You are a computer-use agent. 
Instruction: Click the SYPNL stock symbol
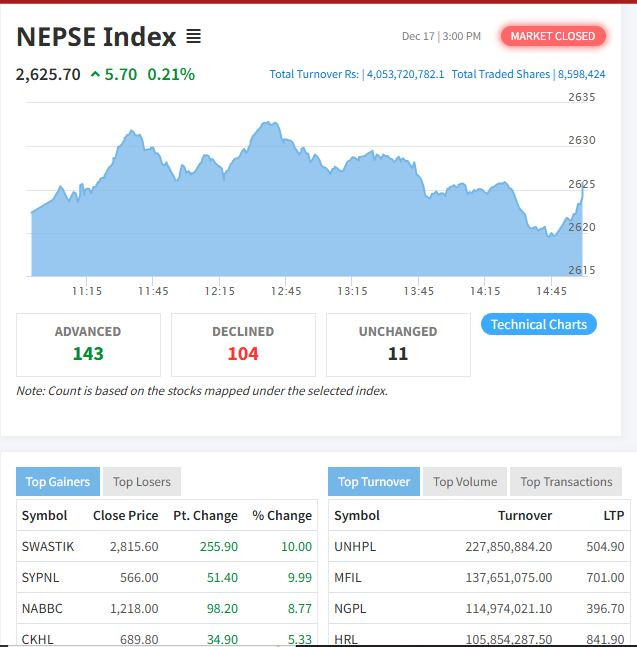click(x=40, y=577)
